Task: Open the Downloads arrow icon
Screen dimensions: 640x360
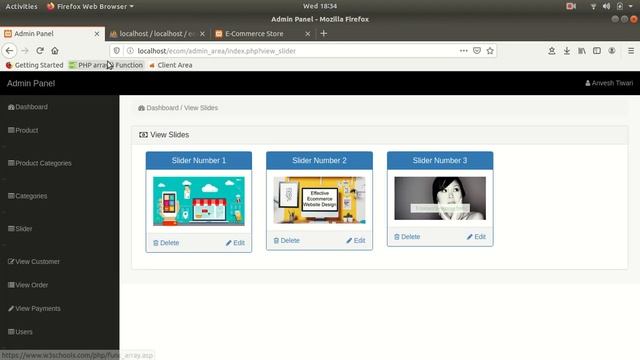Action: (x=567, y=51)
